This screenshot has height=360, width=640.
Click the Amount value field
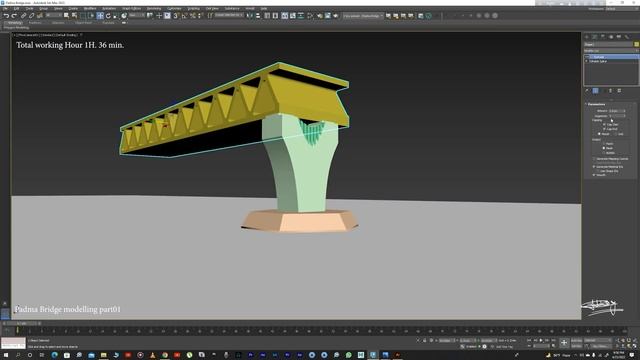(x=616, y=111)
